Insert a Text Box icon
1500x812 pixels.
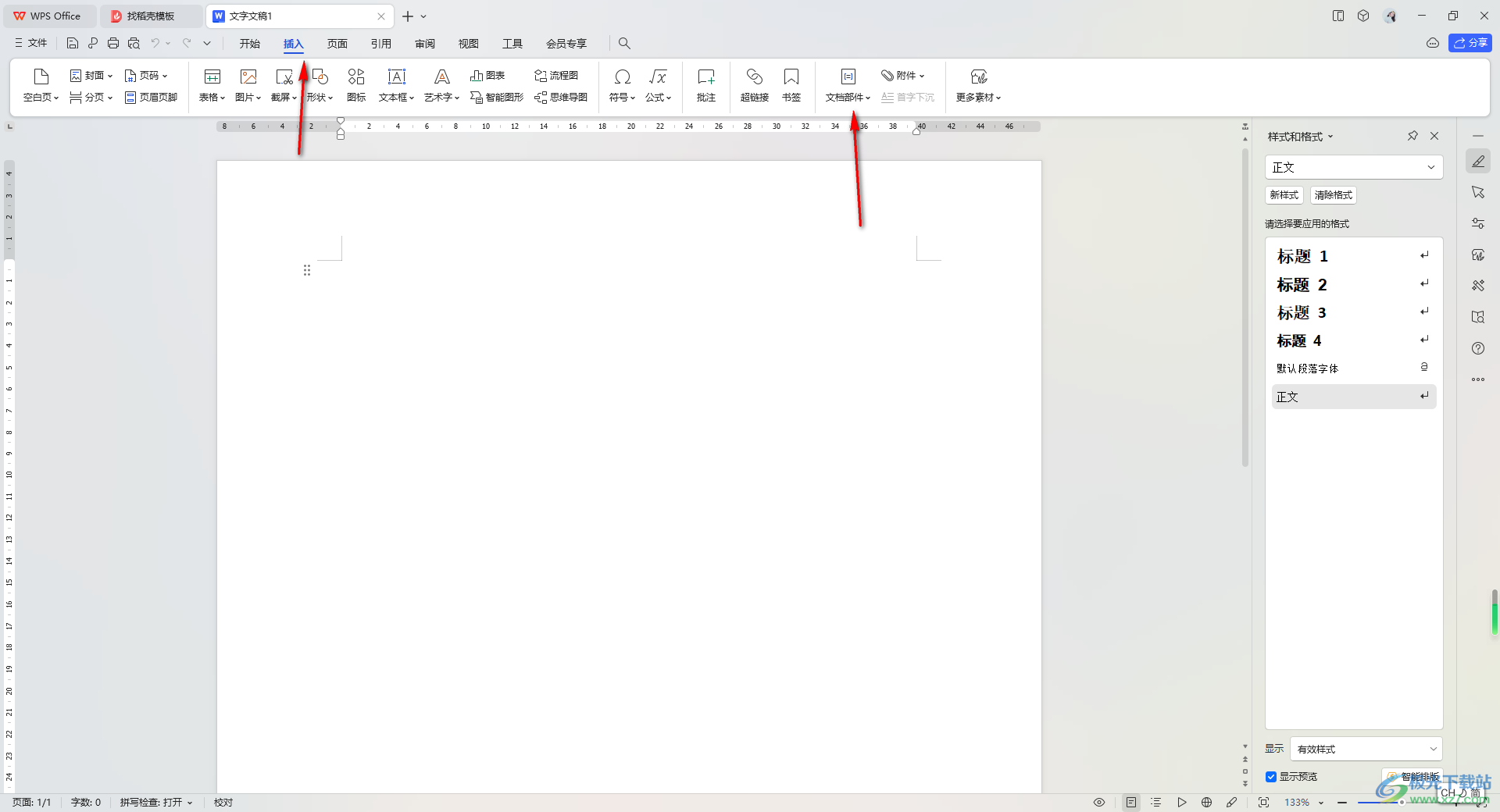coord(397,77)
